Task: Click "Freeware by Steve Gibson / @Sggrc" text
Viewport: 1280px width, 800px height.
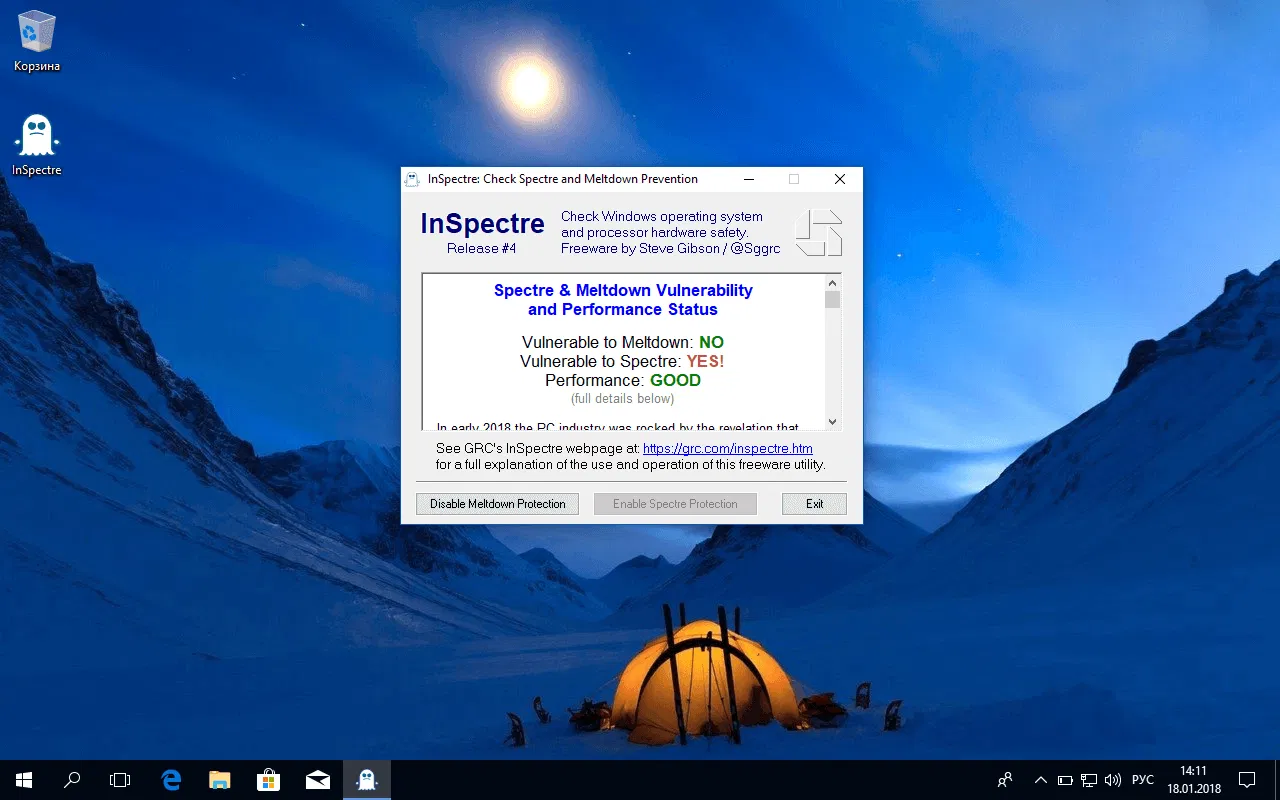Action: [671, 248]
